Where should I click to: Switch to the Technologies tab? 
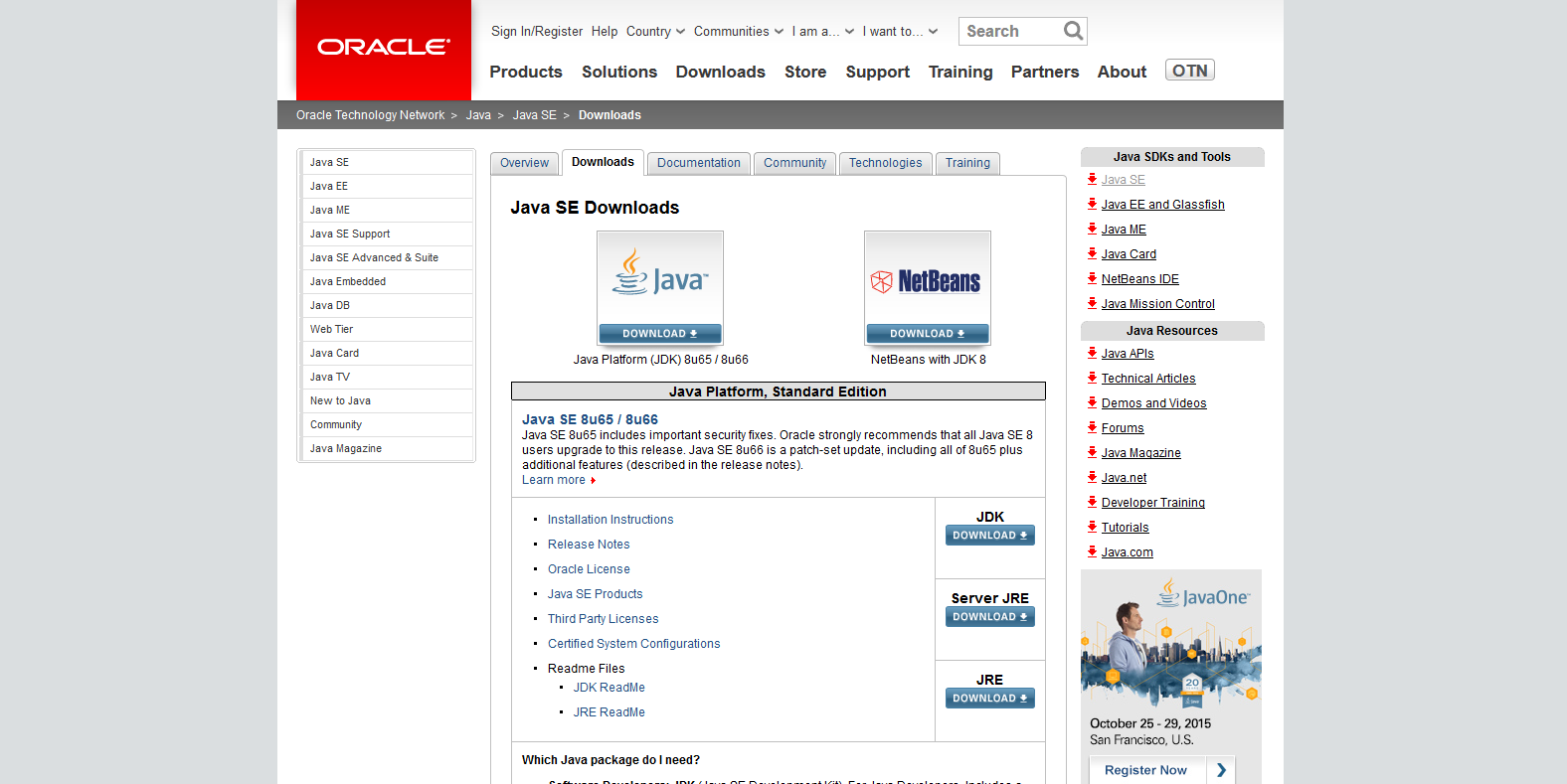(885, 163)
